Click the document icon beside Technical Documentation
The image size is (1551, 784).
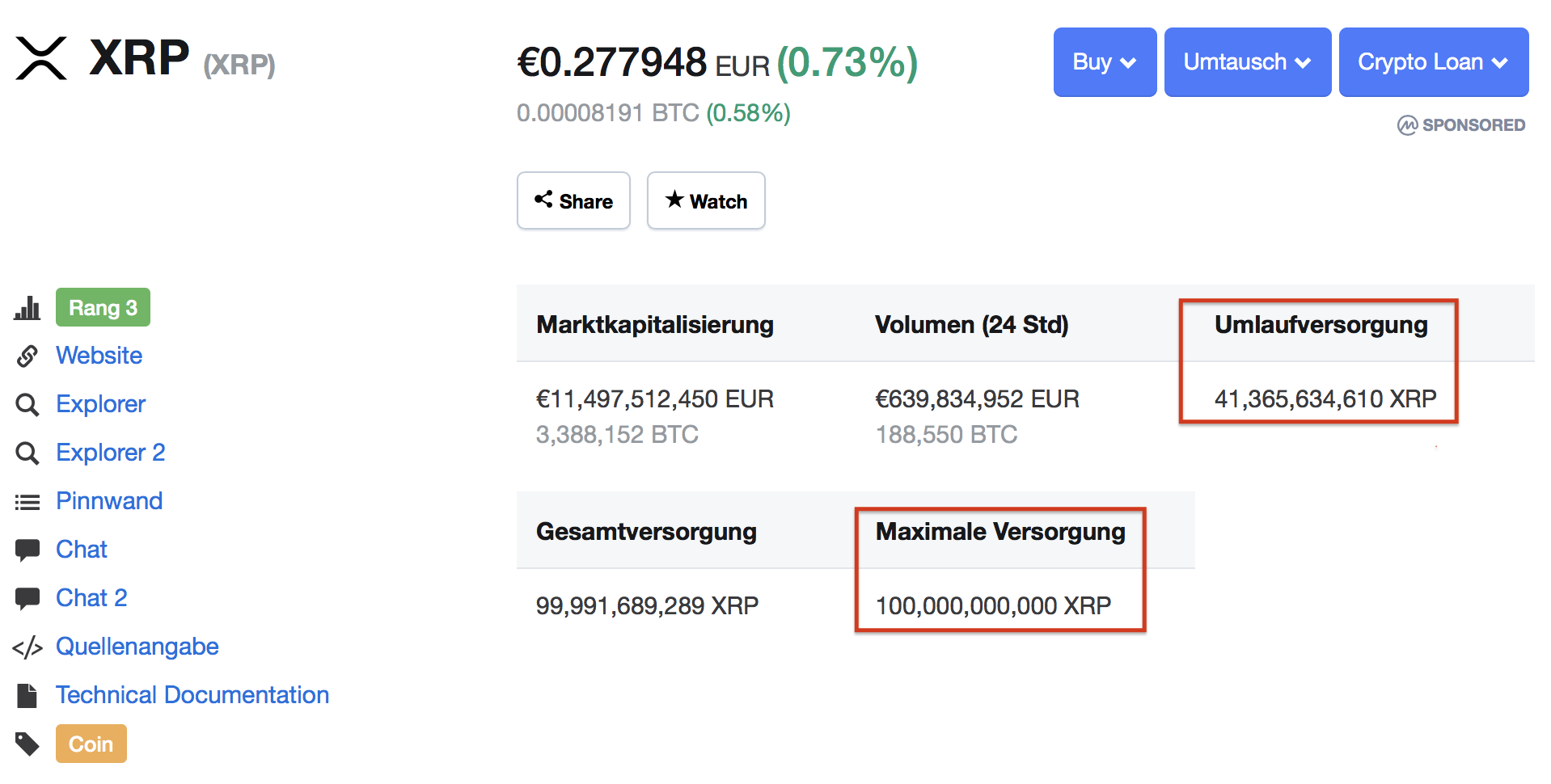tap(27, 695)
